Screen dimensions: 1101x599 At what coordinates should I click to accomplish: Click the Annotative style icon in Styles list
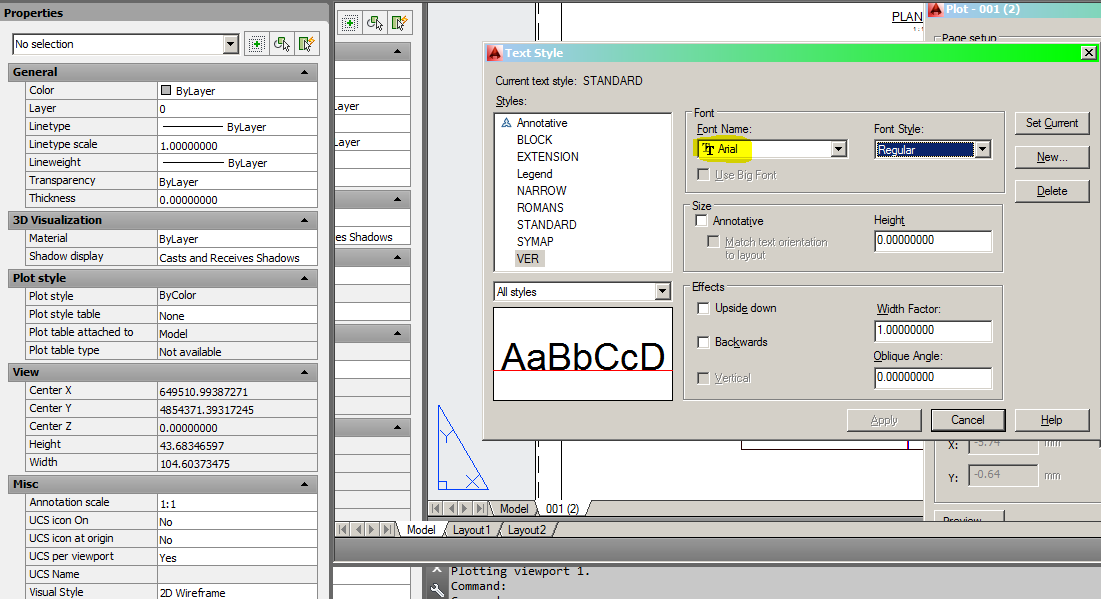506,122
